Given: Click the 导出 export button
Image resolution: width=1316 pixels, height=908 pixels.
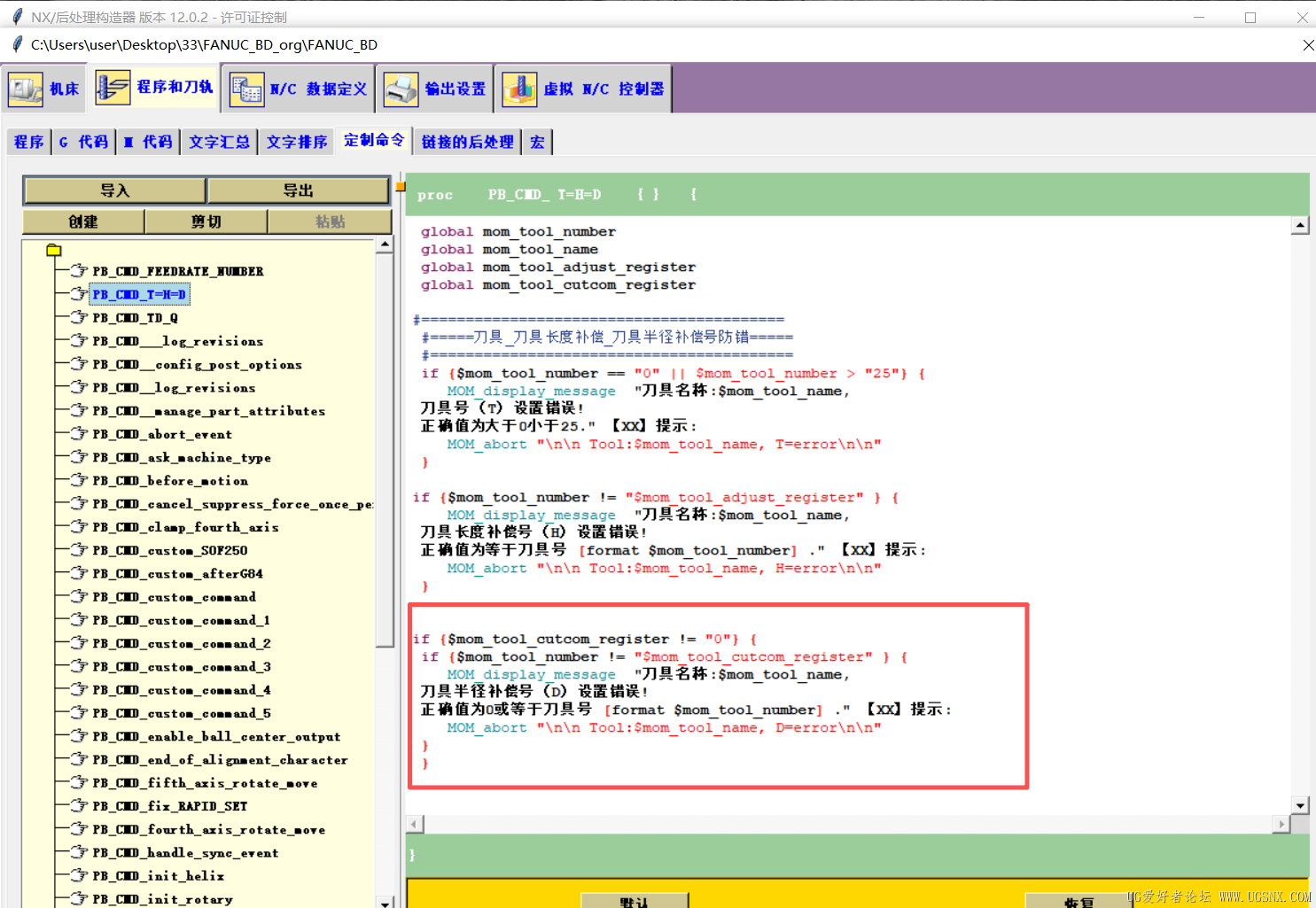Looking at the screenshot, I should click(x=299, y=190).
